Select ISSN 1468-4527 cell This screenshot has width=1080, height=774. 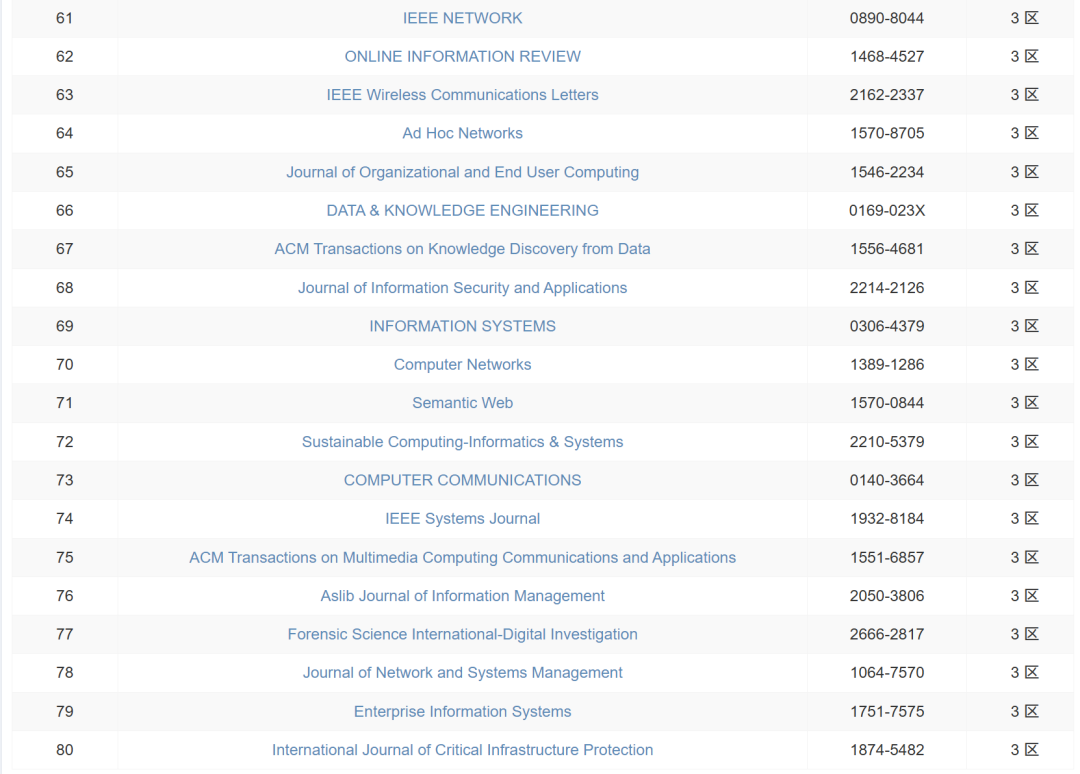(886, 56)
